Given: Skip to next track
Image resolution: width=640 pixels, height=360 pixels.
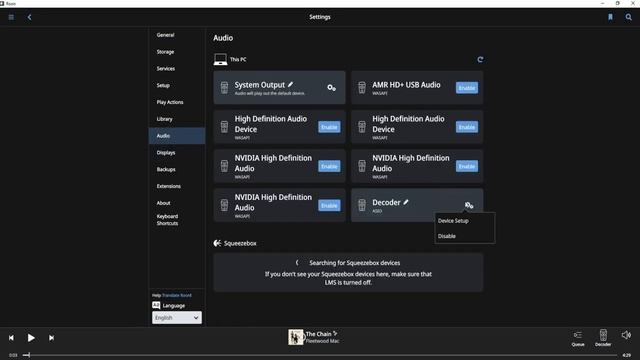Looking at the screenshot, I should coord(51,338).
